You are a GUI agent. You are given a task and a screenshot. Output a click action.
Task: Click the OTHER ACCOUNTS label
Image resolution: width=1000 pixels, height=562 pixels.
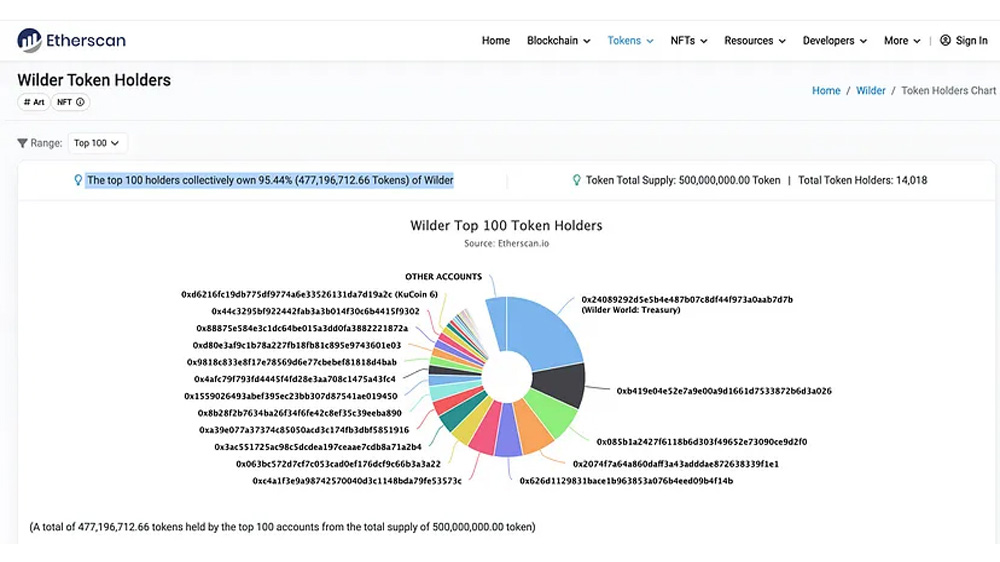pyautogui.click(x=443, y=276)
